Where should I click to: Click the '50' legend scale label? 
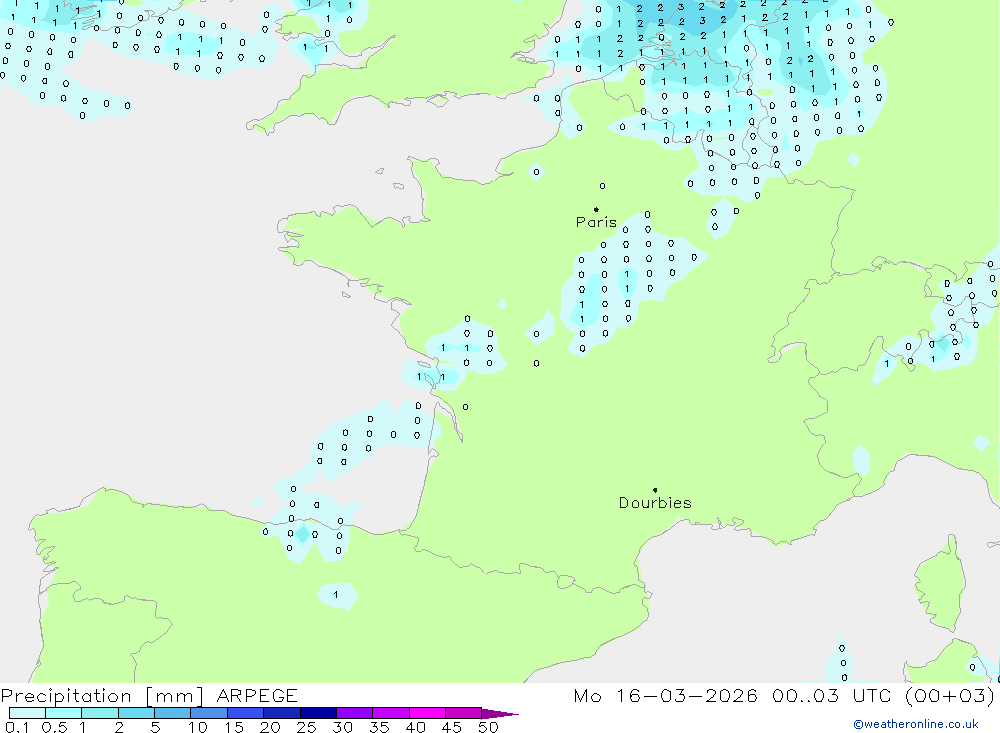(x=489, y=727)
